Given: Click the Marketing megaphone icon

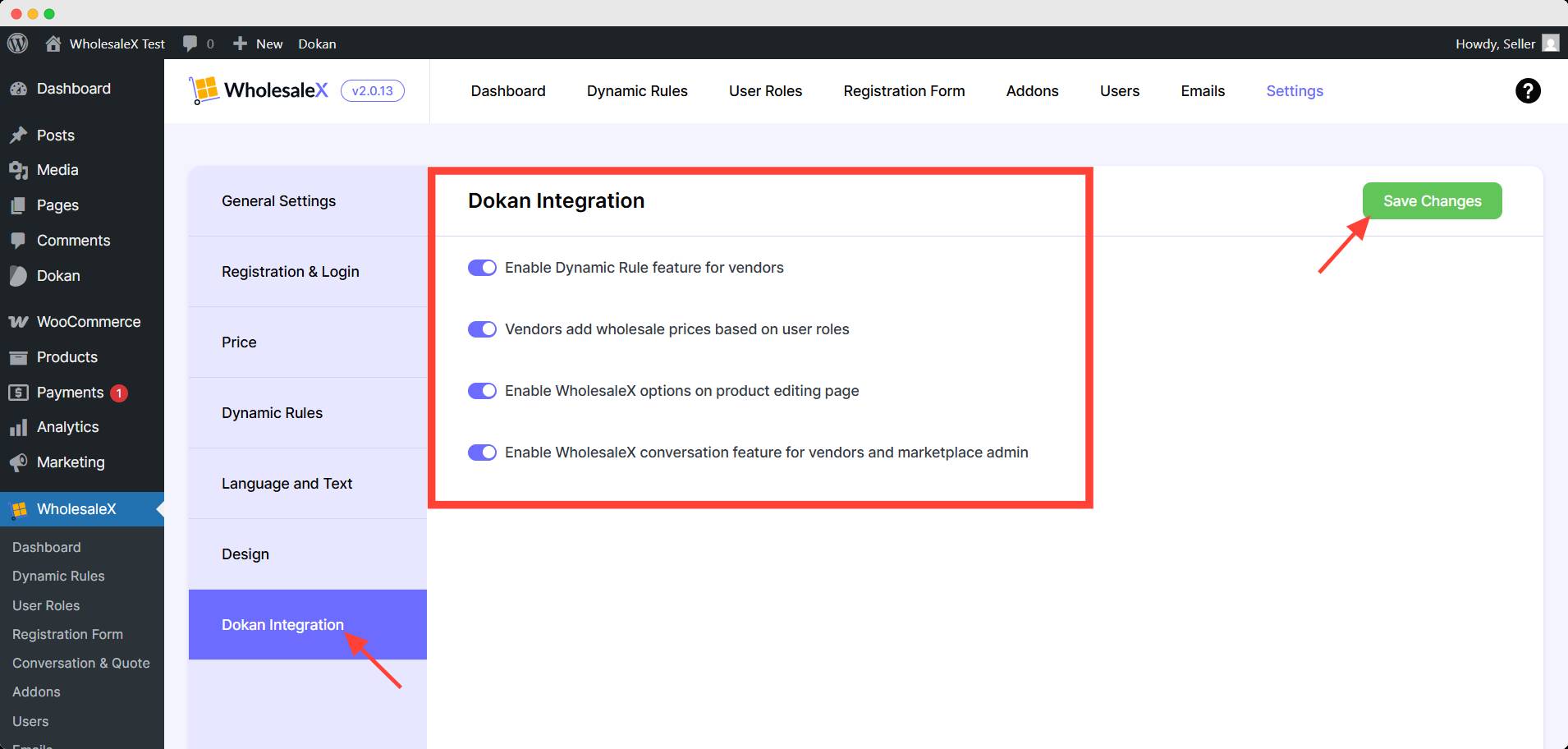Looking at the screenshot, I should pos(18,462).
